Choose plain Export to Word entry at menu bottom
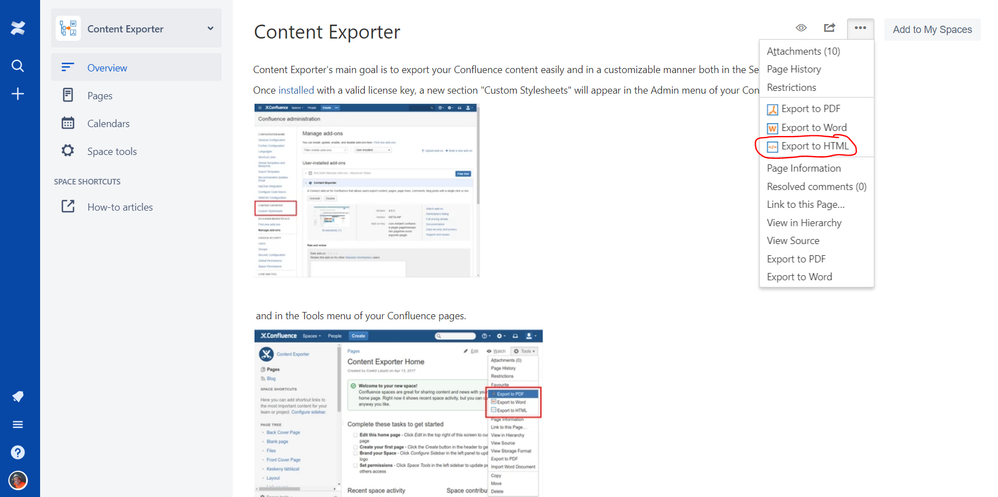Image resolution: width=998 pixels, height=497 pixels. pos(817,277)
